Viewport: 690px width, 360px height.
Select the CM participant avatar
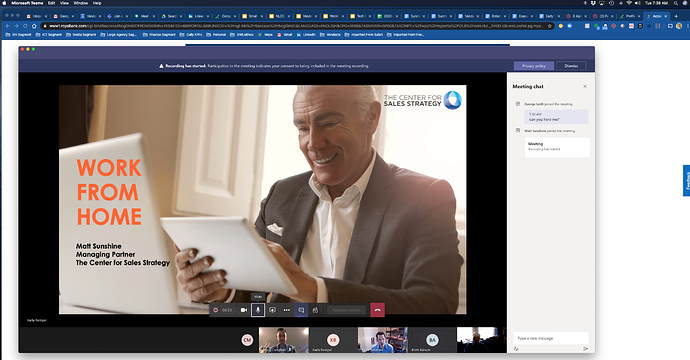[247, 340]
